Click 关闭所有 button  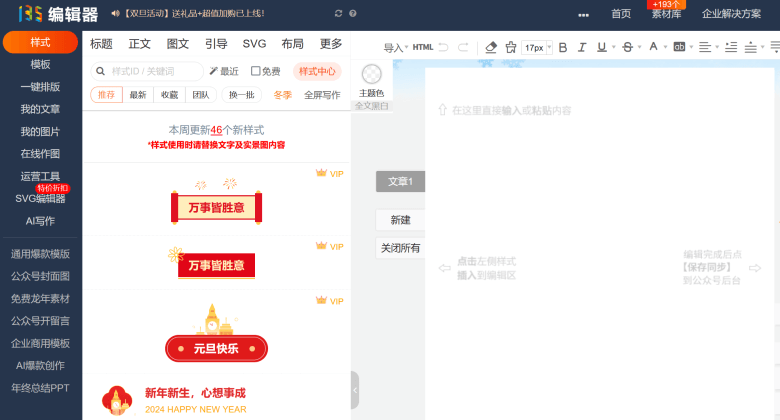click(400, 248)
